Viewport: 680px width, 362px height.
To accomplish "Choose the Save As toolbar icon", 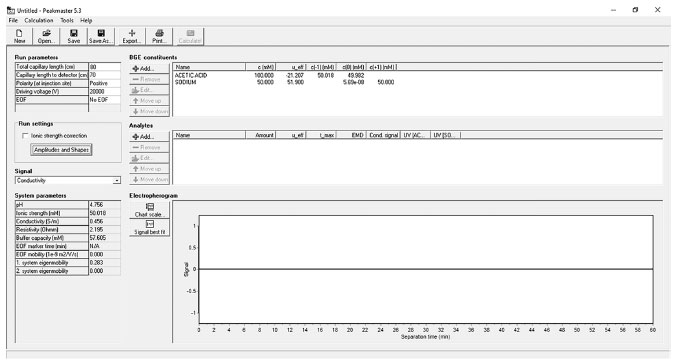I will click(101, 36).
